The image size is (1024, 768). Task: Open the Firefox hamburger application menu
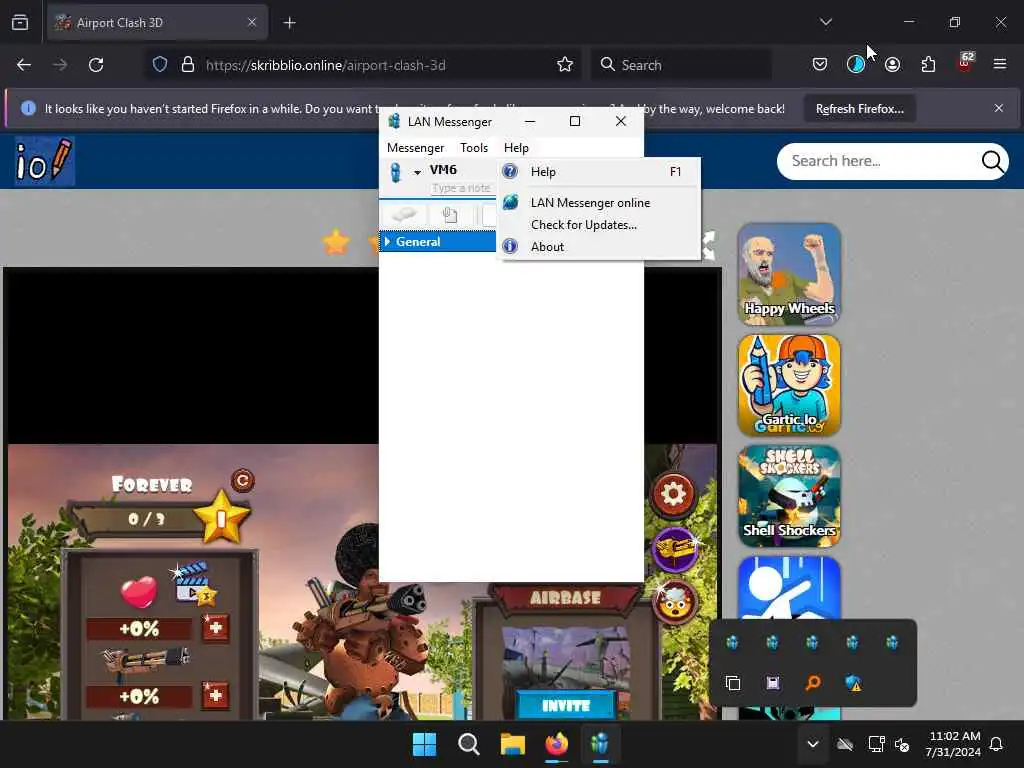pyautogui.click(x=999, y=64)
